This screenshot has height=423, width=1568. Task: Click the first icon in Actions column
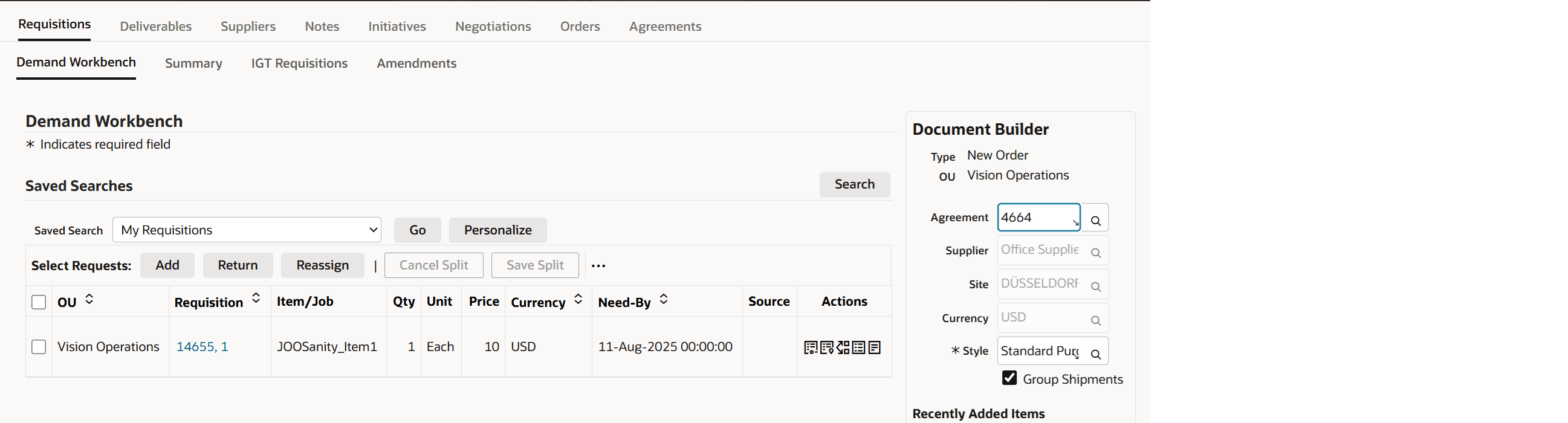[x=810, y=347]
